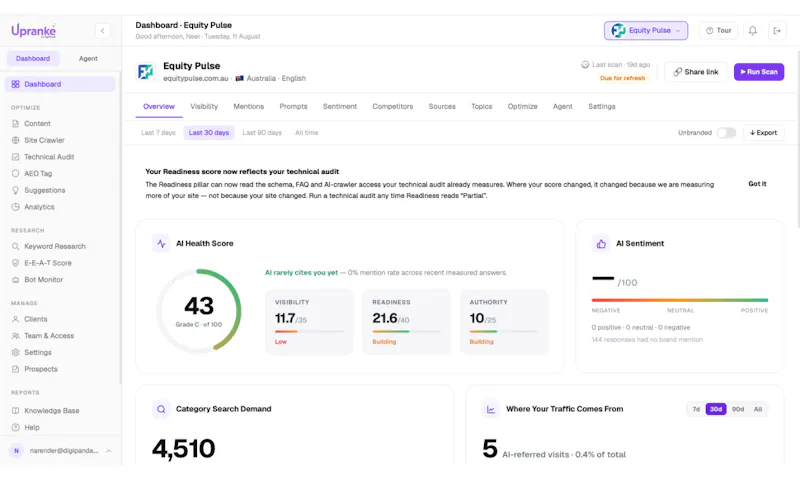Screen dimensions: 800x479
Task: Expand the narender@digipanda account menu
Action: click(61, 451)
